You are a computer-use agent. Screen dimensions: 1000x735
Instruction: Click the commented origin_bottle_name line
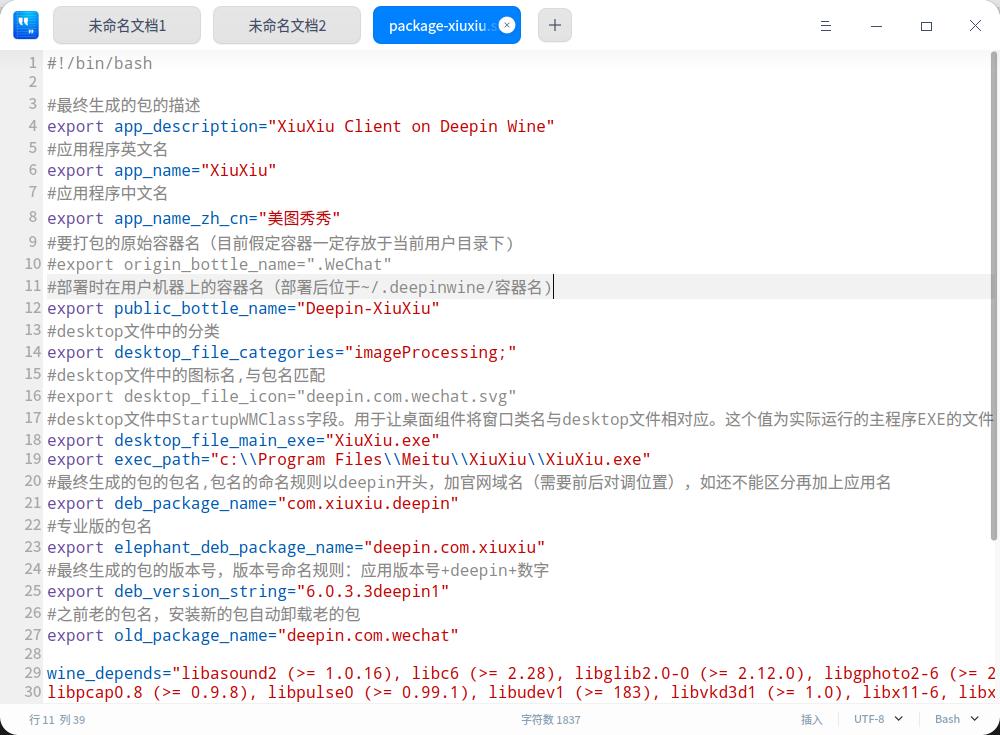point(219,264)
